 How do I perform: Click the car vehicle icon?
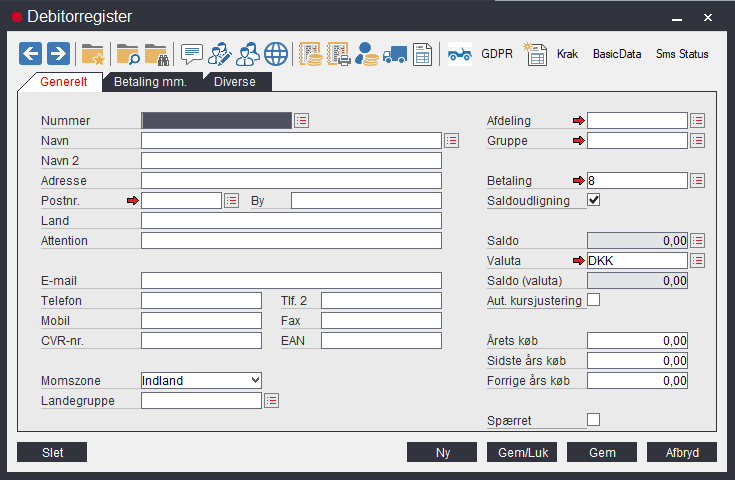click(x=460, y=54)
